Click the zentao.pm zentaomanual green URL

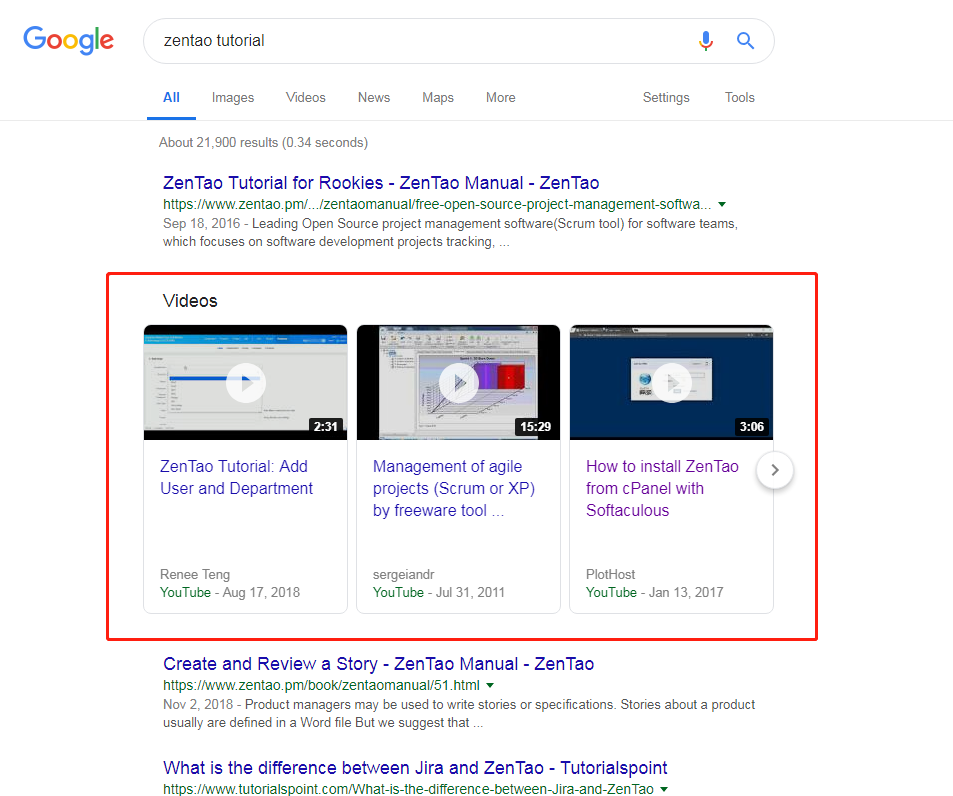click(437, 204)
